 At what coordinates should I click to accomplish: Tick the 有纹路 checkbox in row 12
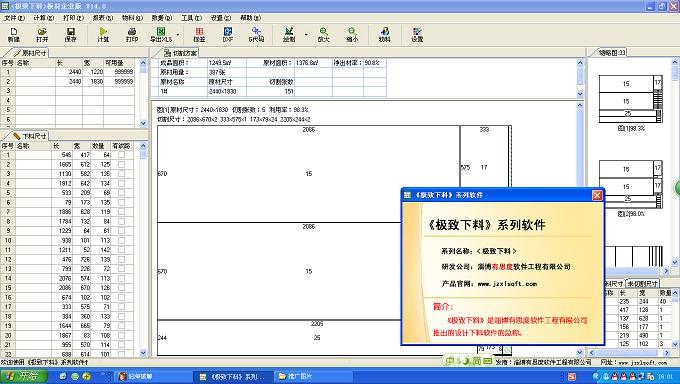(121, 259)
